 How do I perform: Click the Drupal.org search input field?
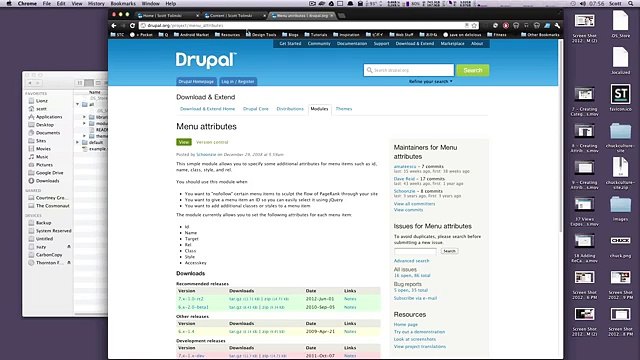tap(409, 70)
